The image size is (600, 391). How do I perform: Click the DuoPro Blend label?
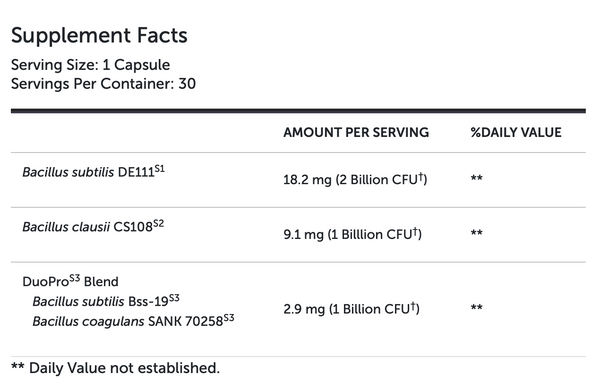tap(70, 281)
